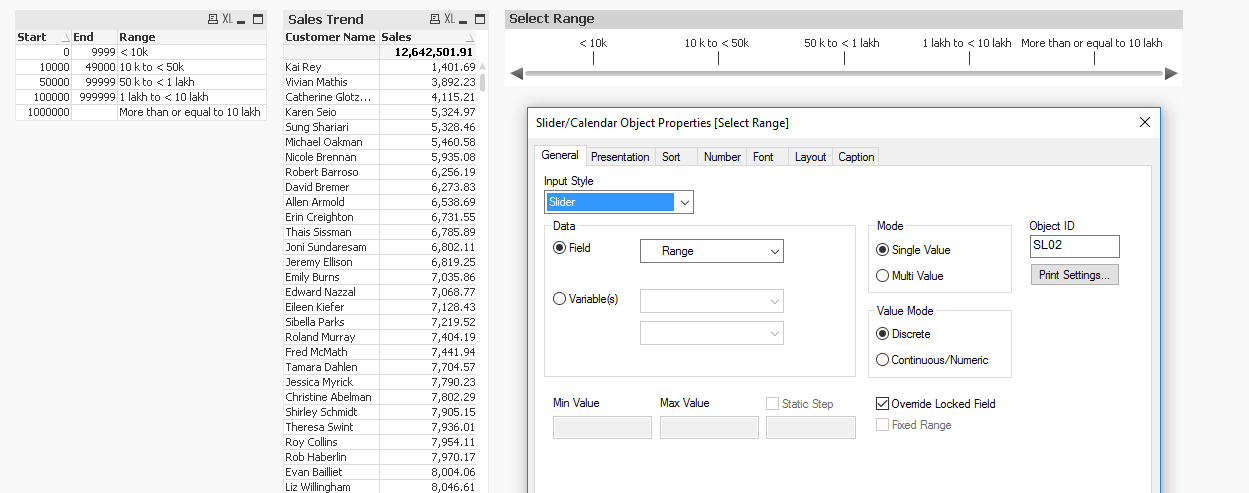Click the Select Range caption bar
This screenshot has height=493, width=1249.
pyautogui.click(x=843, y=19)
